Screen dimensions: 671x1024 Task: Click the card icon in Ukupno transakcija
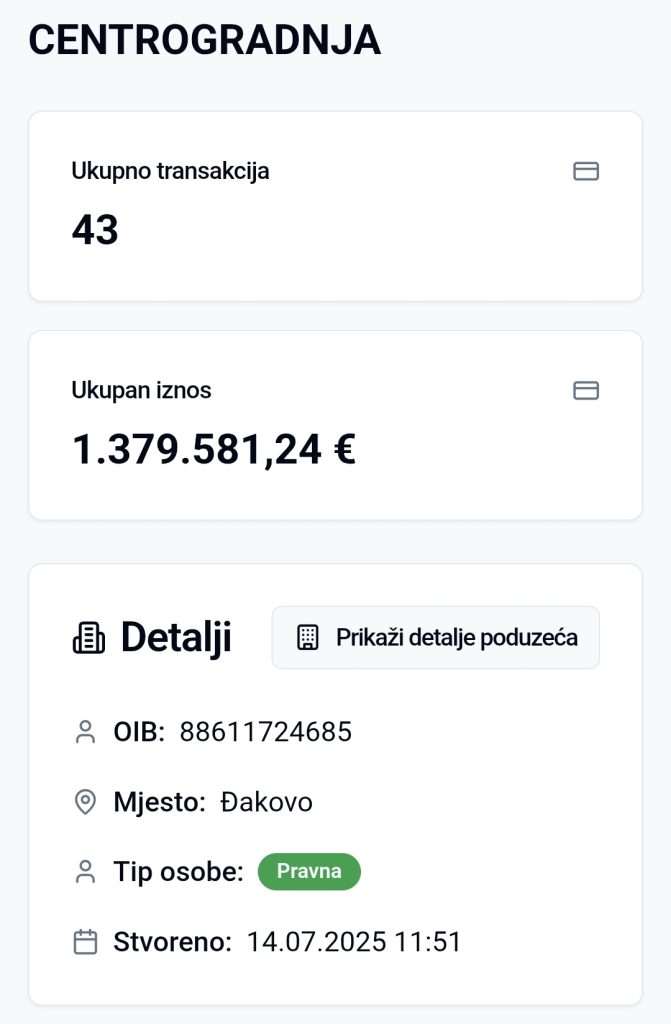(x=585, y=172)
